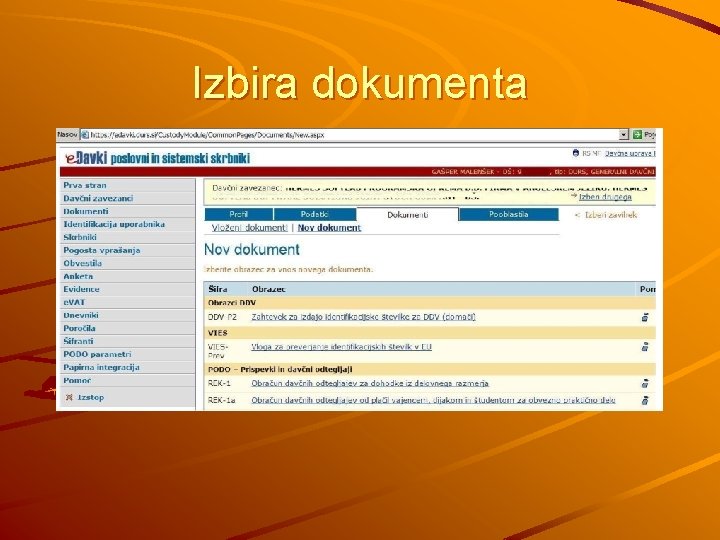The height and width of the screenshot is (540, 720).
Task: Click the VIES group header row
Action: 430,333
